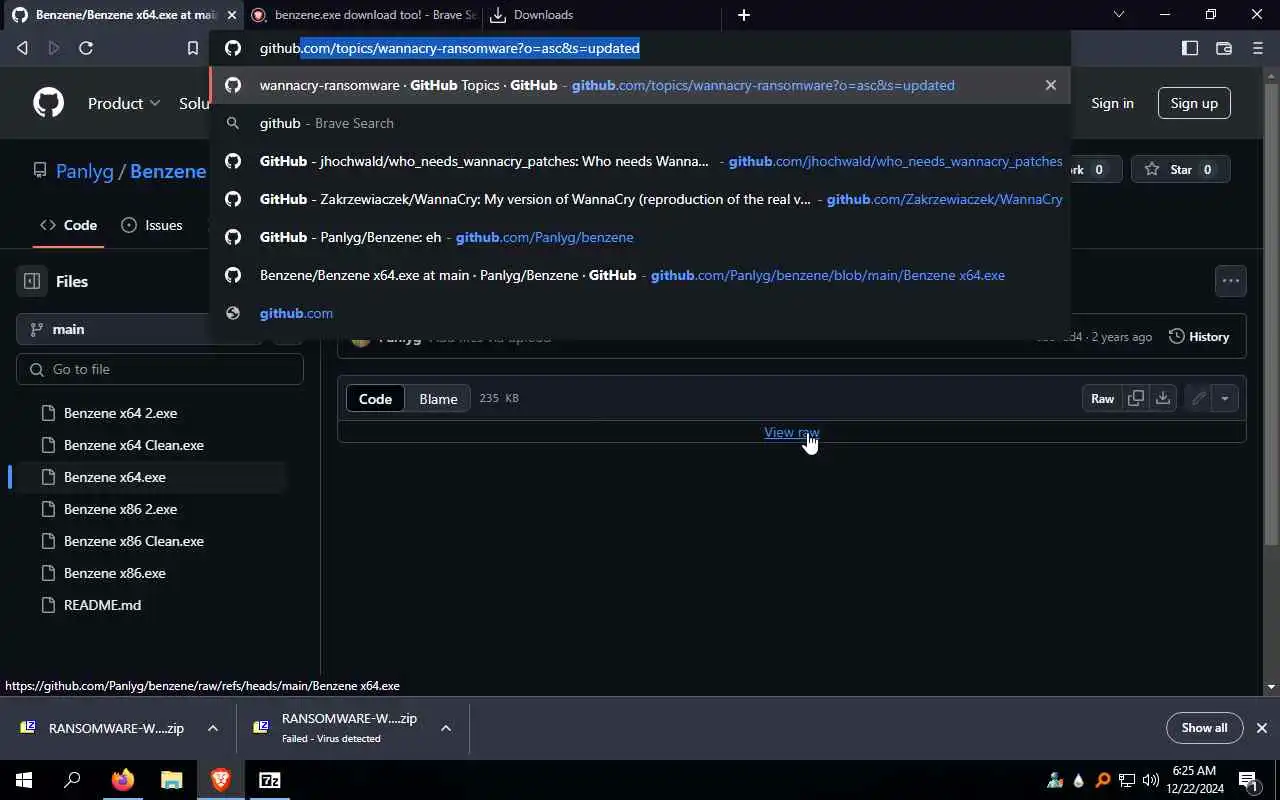Switch to Code view toggle
This screenshot has width=1280, height=800.
click(375, 399)
